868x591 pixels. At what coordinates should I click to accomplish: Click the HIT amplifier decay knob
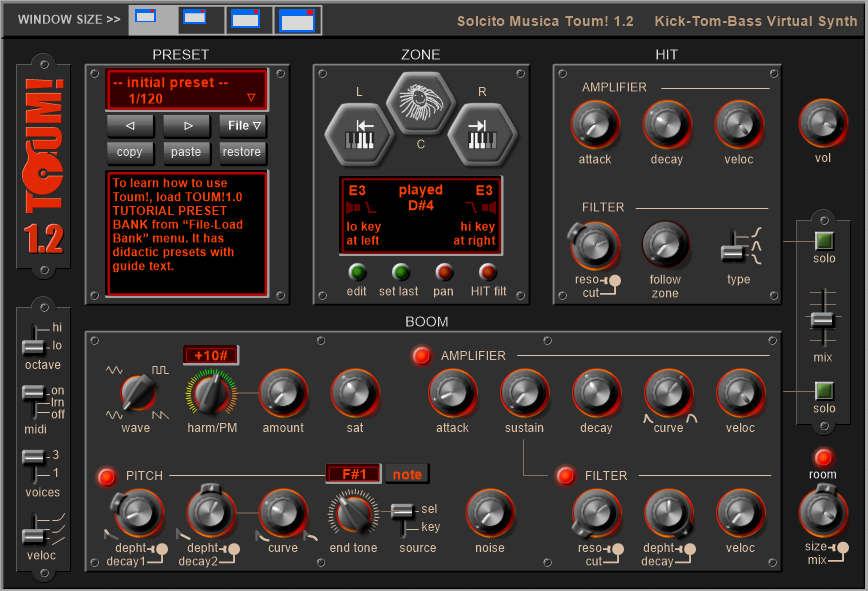point(667,125)
